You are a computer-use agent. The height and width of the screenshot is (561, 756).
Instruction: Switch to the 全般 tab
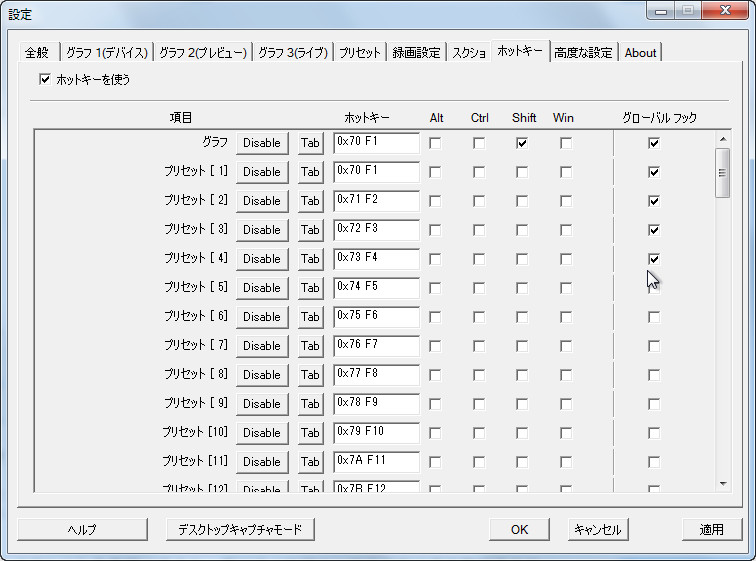pos(38,53)
